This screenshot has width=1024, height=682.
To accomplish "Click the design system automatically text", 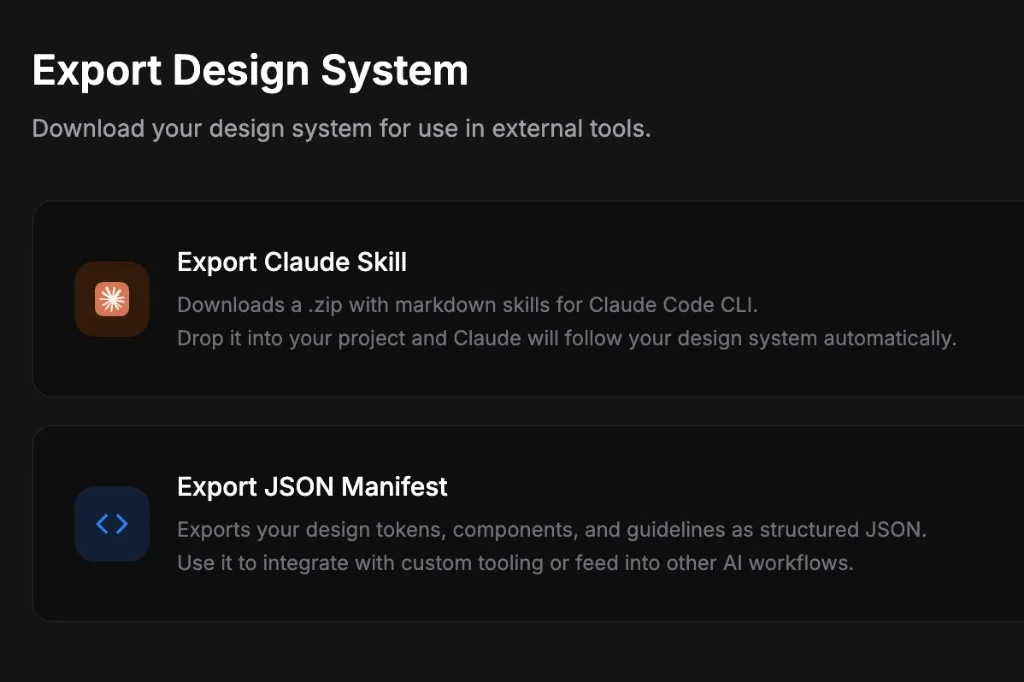I will (x=567, y=338).
